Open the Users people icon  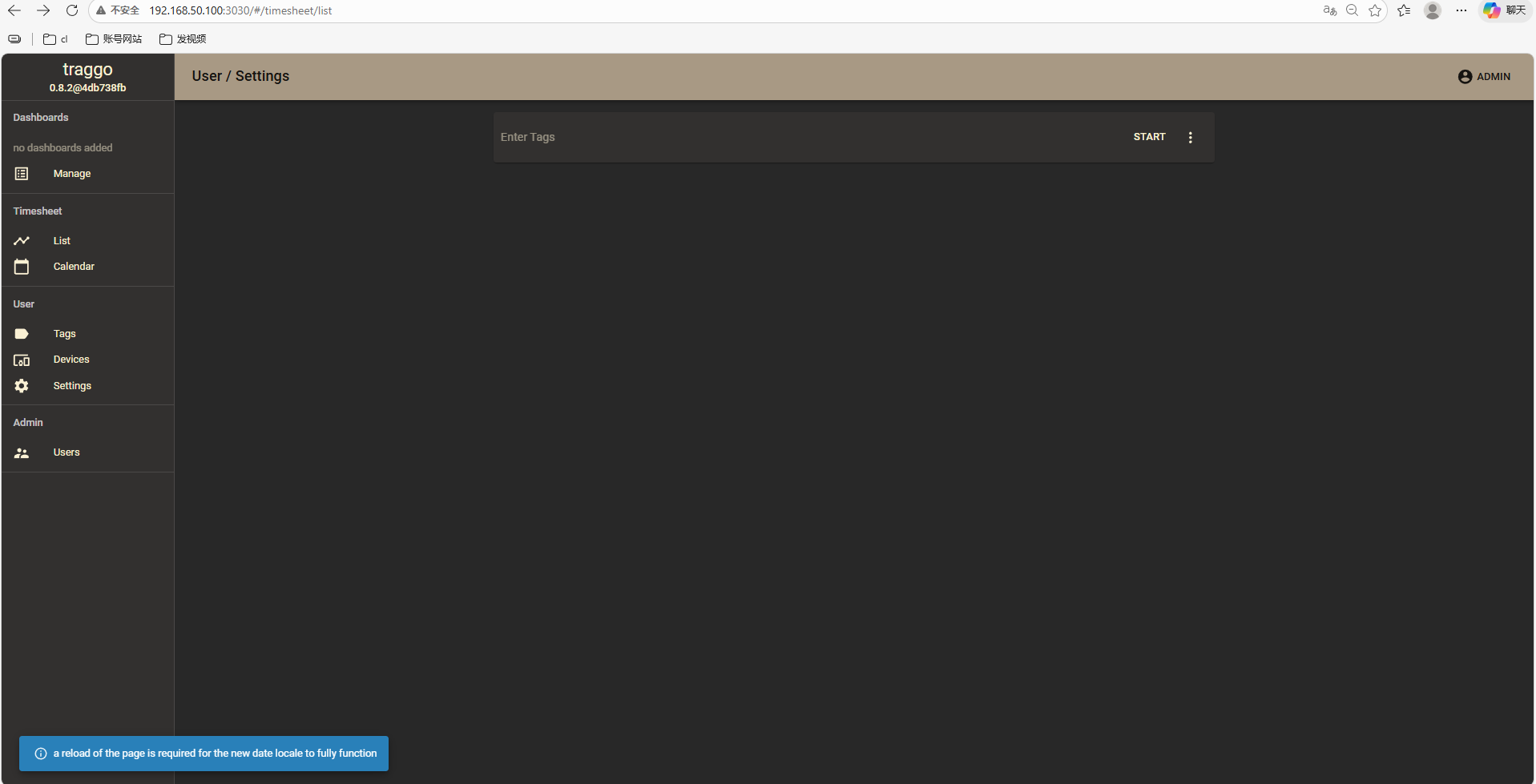[22, 453]
